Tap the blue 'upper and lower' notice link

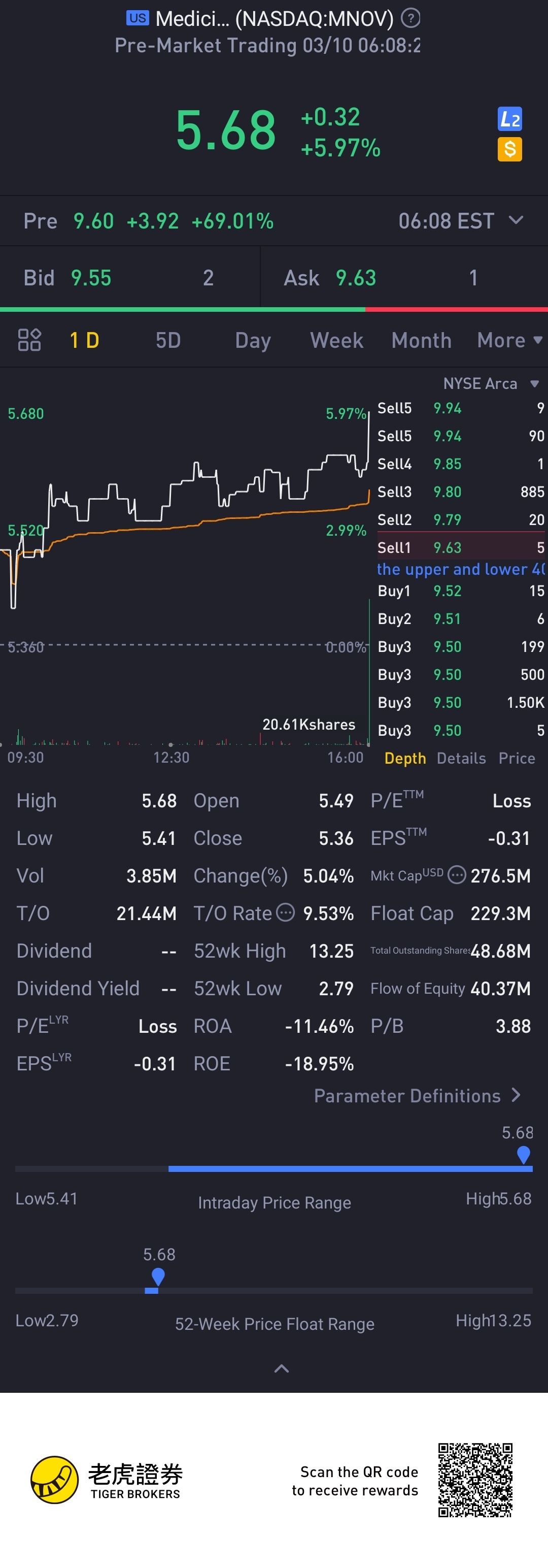461,569
